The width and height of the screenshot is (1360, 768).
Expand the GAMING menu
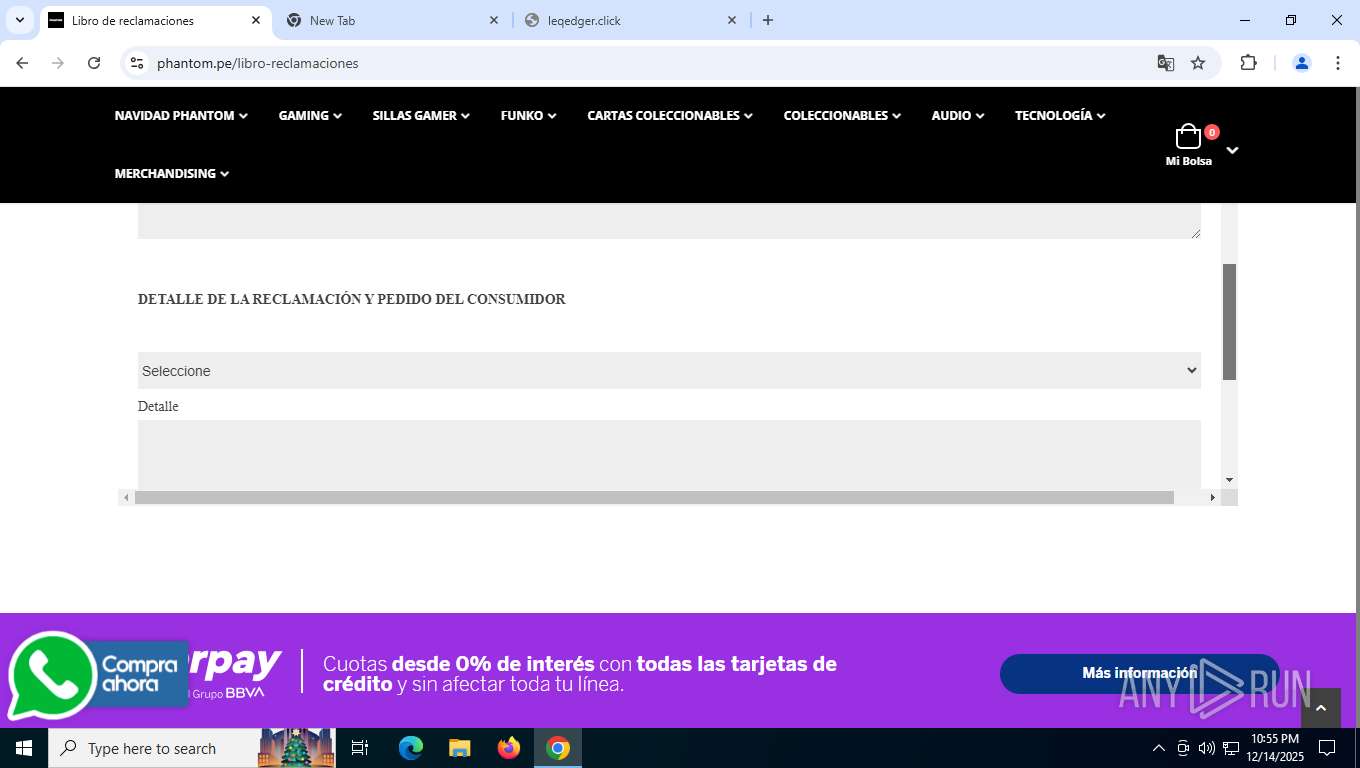(x=310, y=116)
